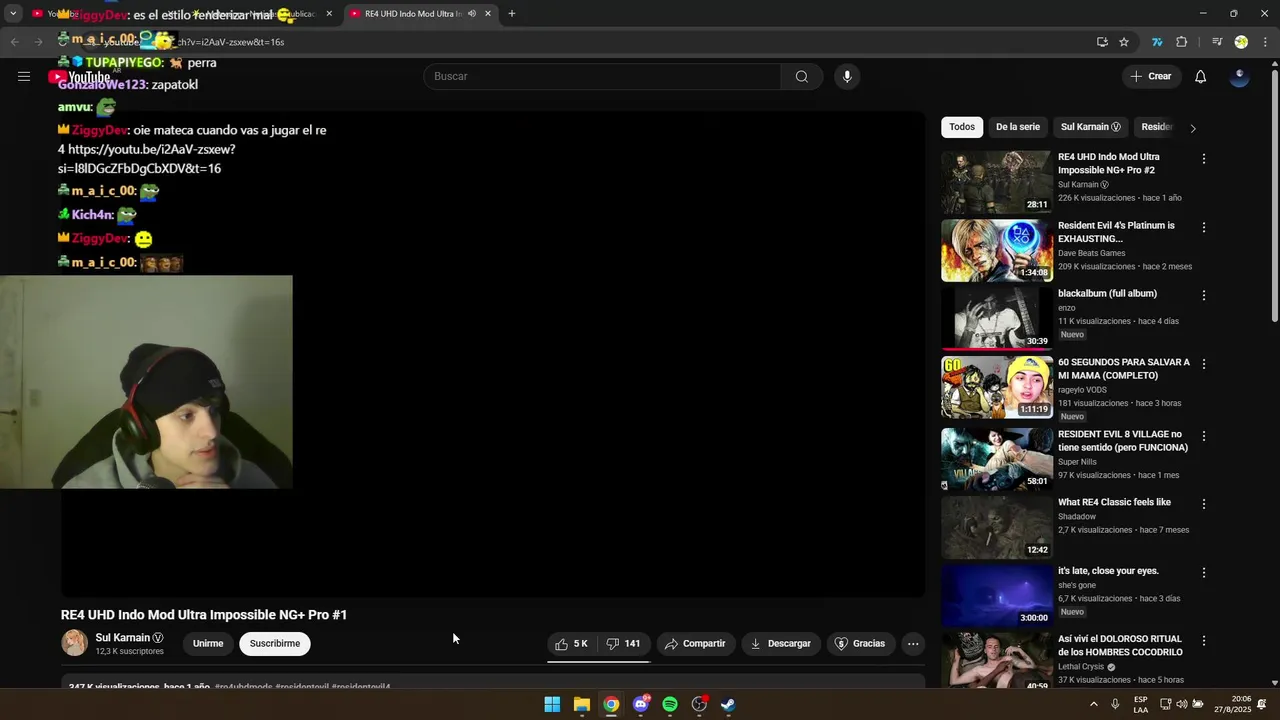Select the Sul Karnain filter chip
This screenshot has width=1280, height=720.
1090,127
